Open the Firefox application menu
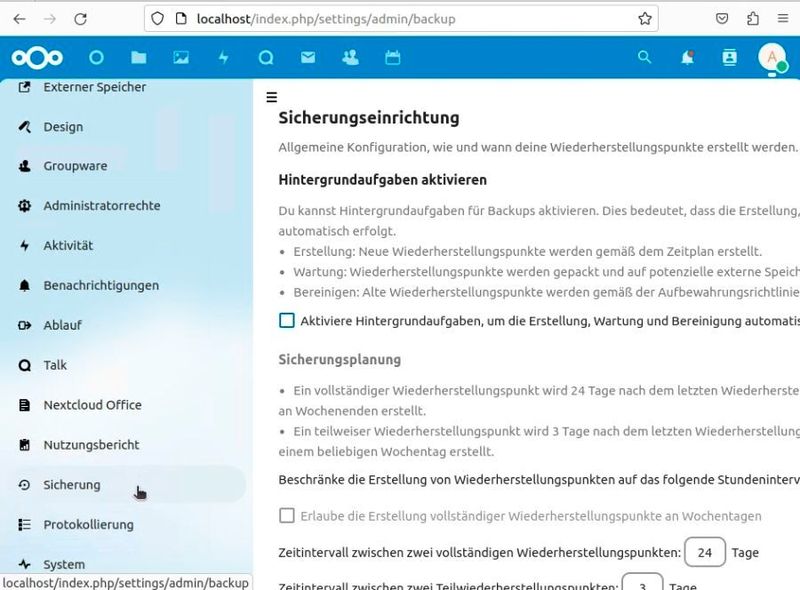Image resolution: width=800 pixels, height=590 pixels. coord(783,19)
